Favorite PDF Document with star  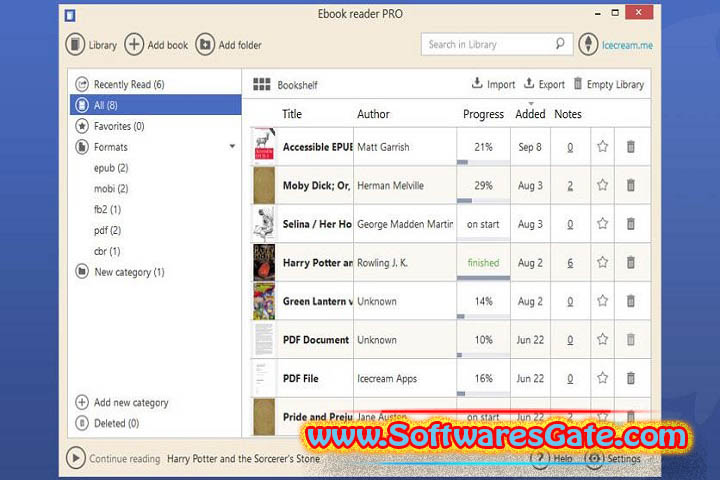[602, 339]
